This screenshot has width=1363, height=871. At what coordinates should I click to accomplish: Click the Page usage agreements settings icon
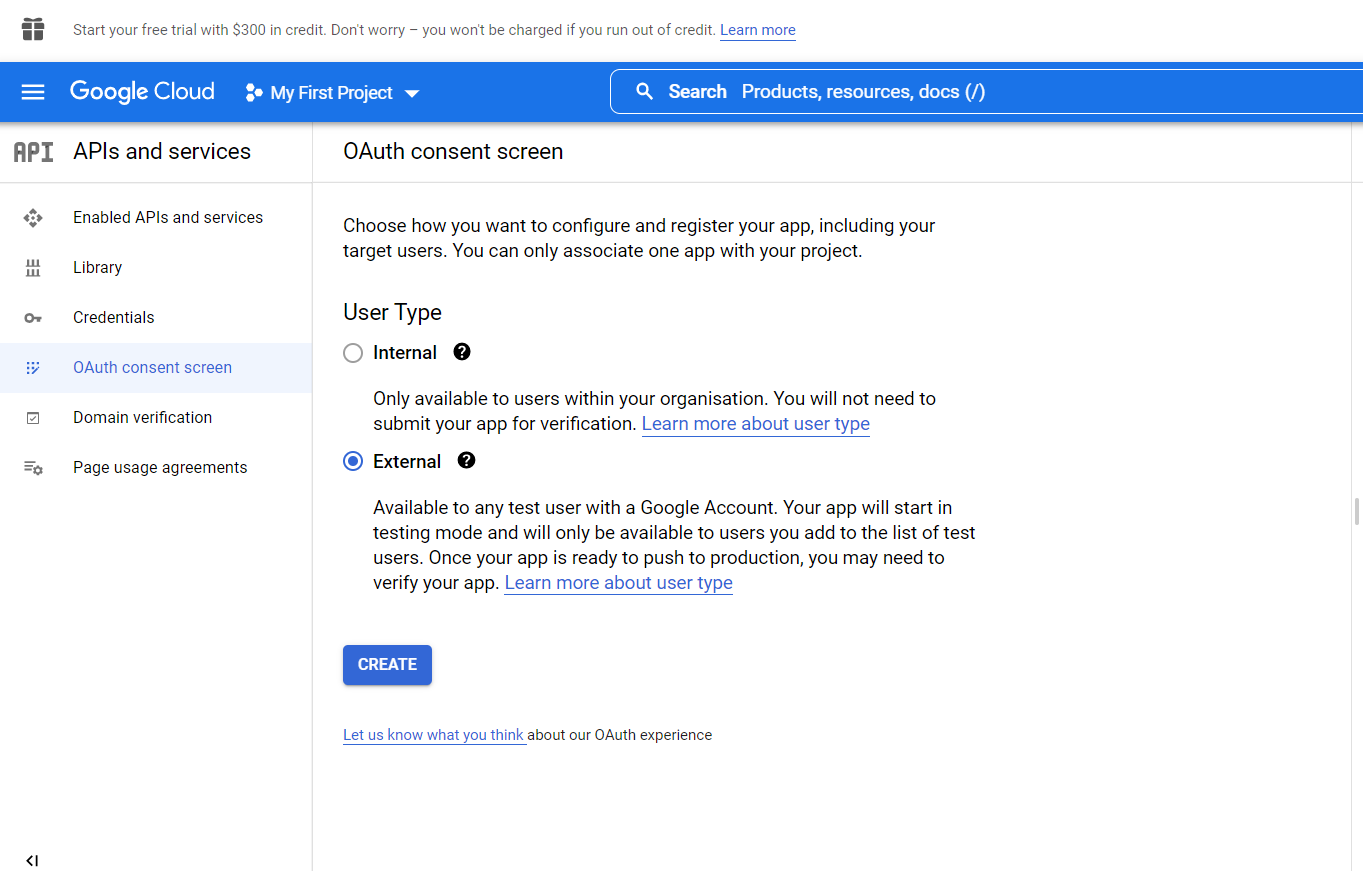point(33,468)
